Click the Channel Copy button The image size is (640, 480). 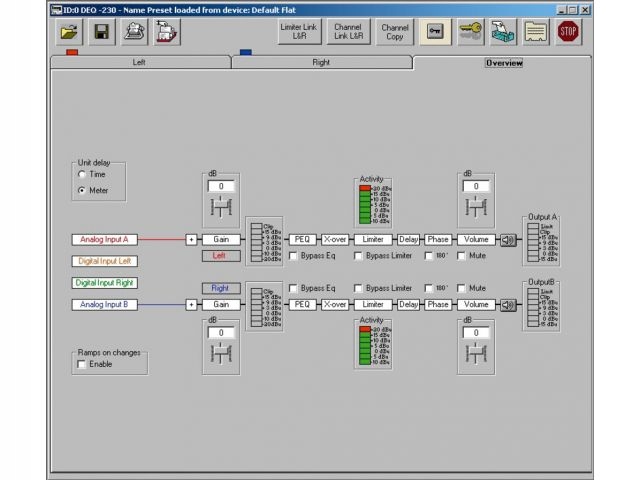tap(395, 31)
